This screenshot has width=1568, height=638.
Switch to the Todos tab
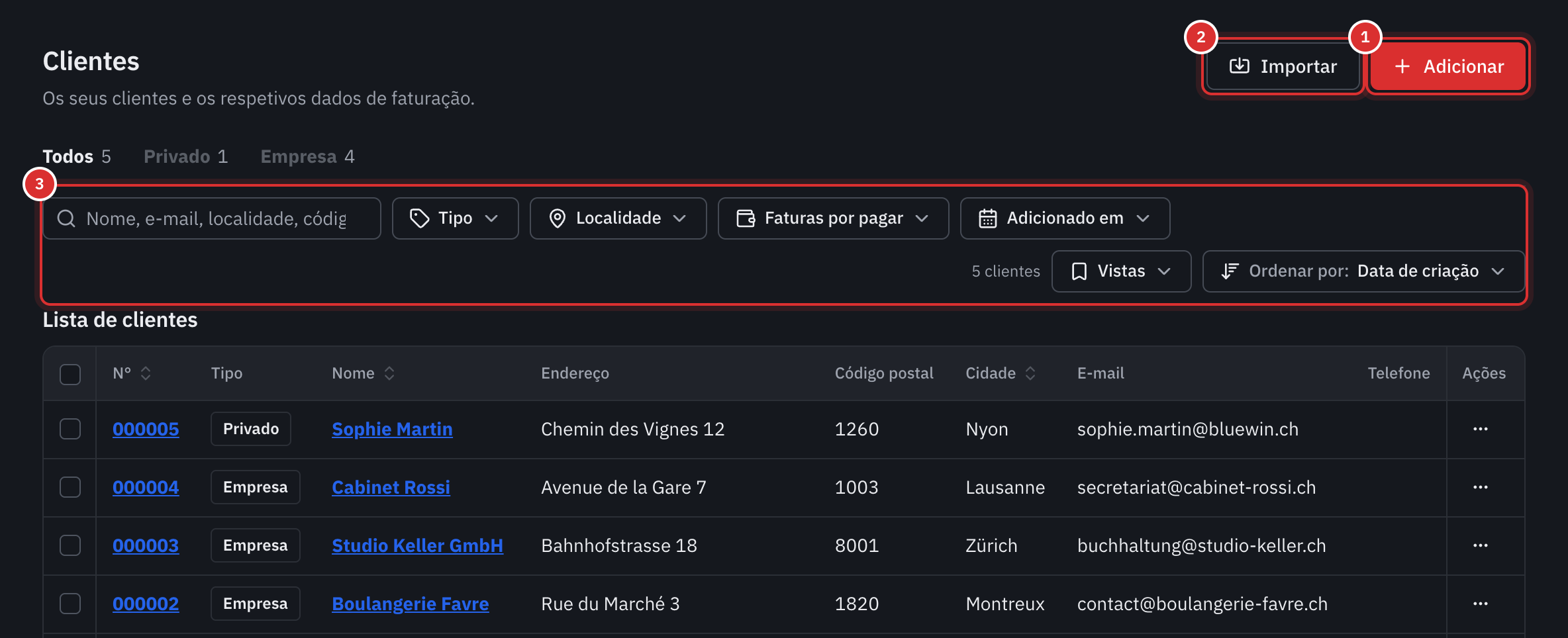pyautogui.click(x=77, y=156)
